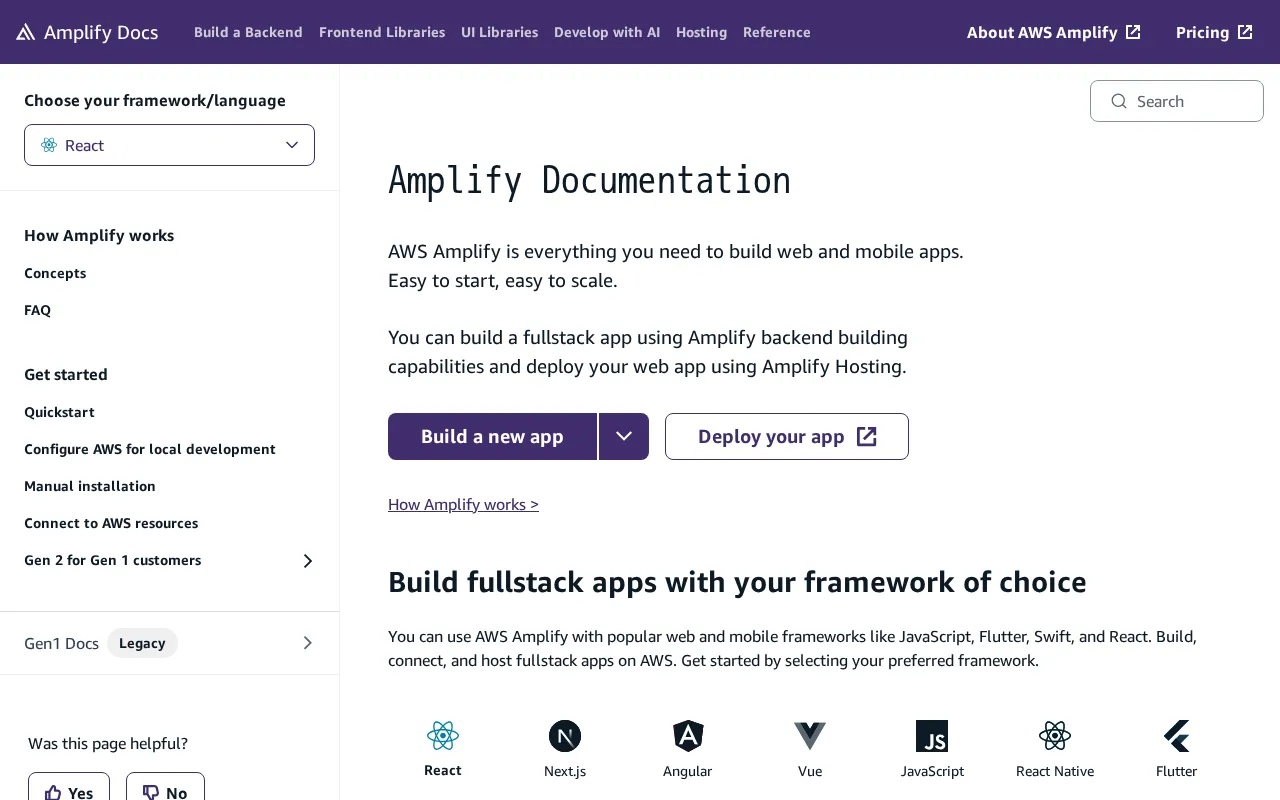Click the Amplify Documentation title
Screen dimensions: 1280x800
(x=589, y=180)
